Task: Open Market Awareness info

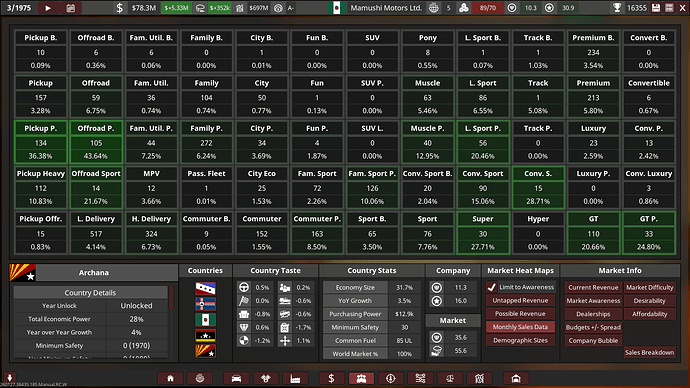Action: 593,300
